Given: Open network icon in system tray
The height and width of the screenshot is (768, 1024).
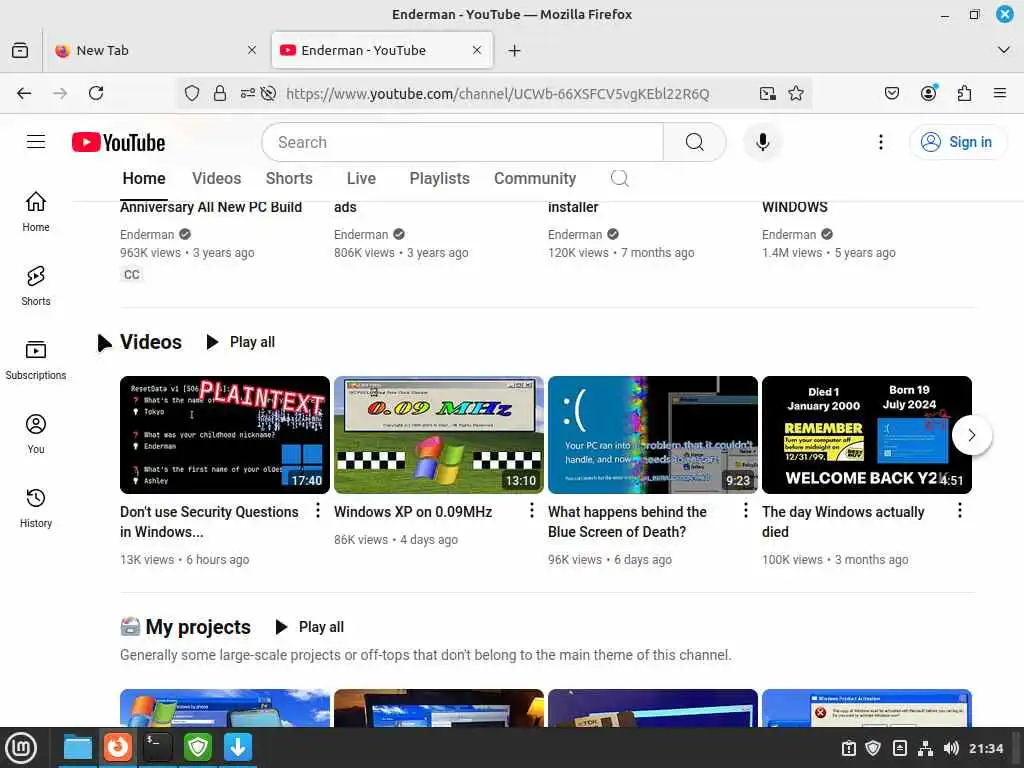Looking at the screenshot, I should point(925,748).
